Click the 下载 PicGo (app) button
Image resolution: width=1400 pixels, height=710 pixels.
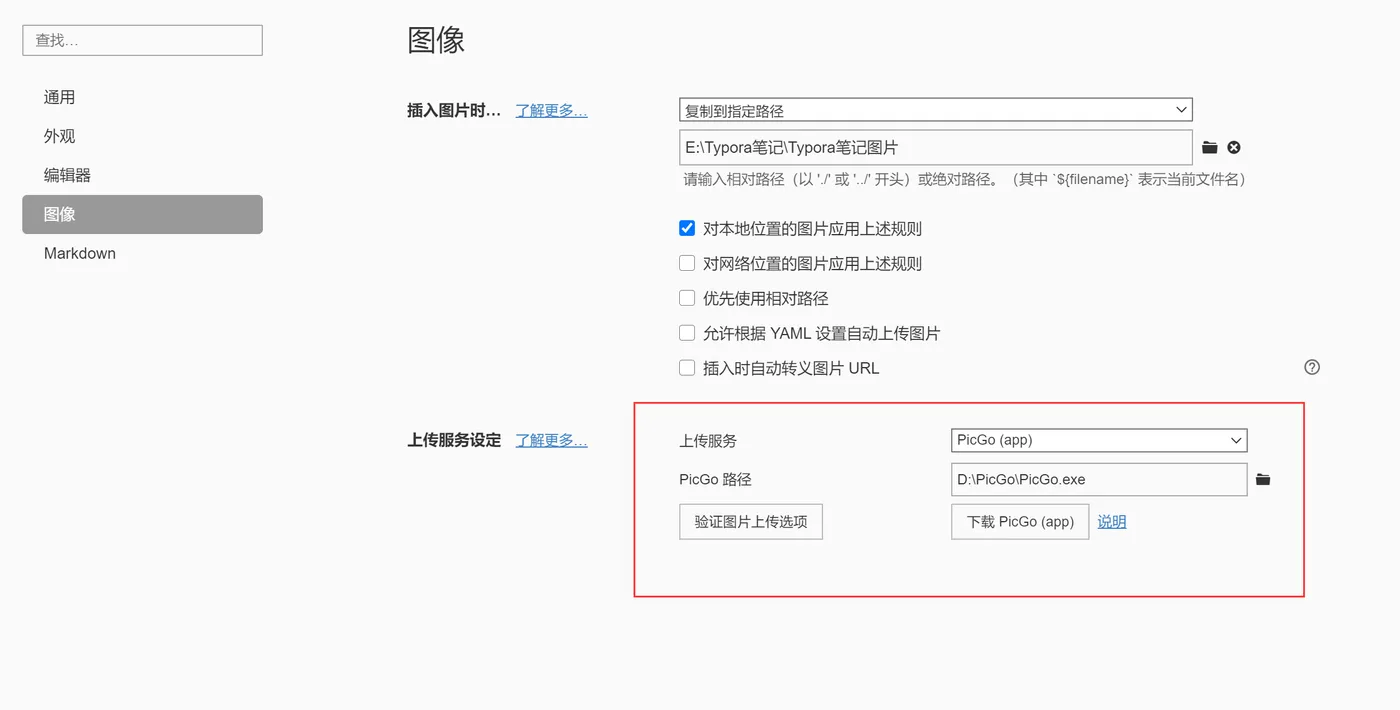[1020, 522]
